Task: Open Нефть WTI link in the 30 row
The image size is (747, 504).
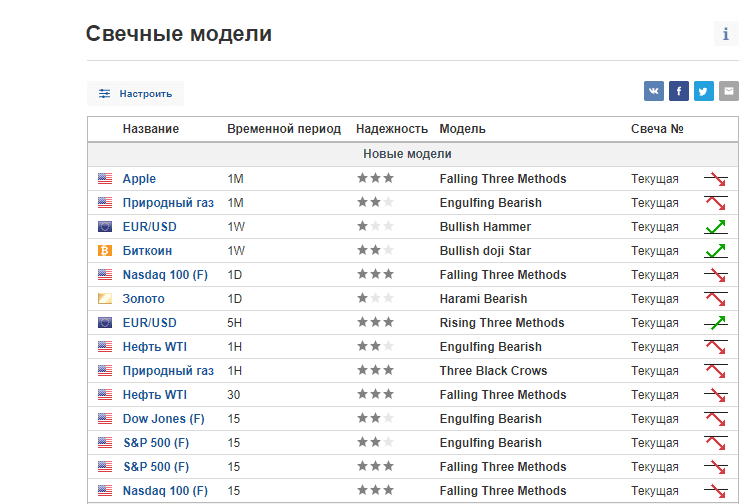Action: point(155,394)
